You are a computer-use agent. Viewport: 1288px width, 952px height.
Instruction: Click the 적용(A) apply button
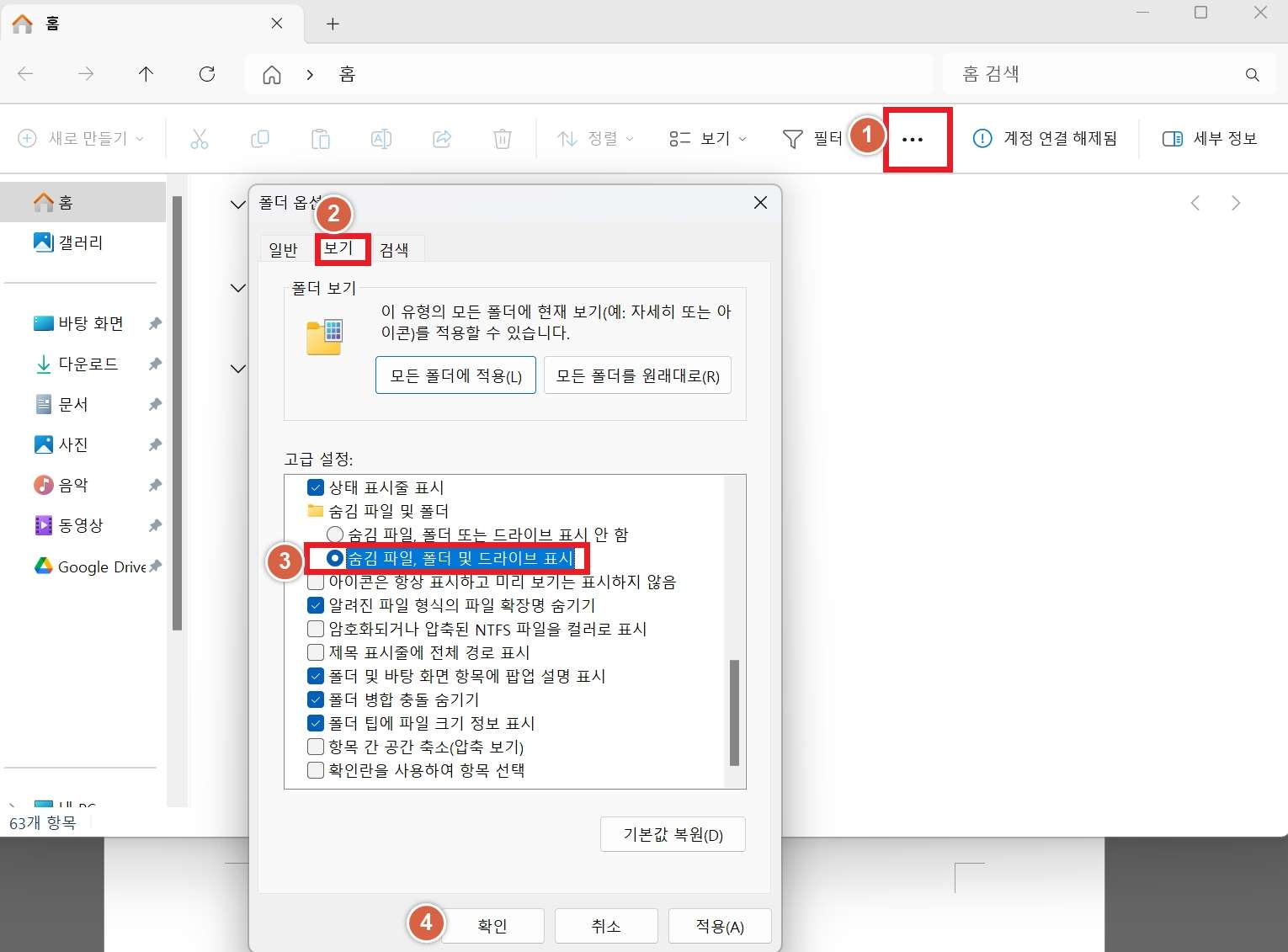click(x=720, y=926)
